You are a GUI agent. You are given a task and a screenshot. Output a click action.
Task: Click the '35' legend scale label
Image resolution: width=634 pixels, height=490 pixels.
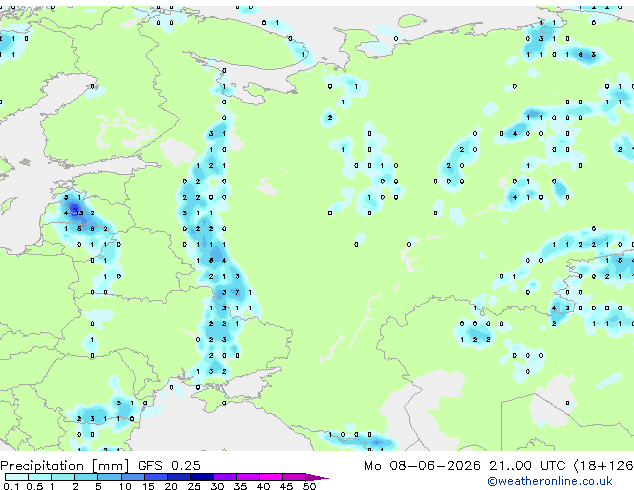pos(240,486)
